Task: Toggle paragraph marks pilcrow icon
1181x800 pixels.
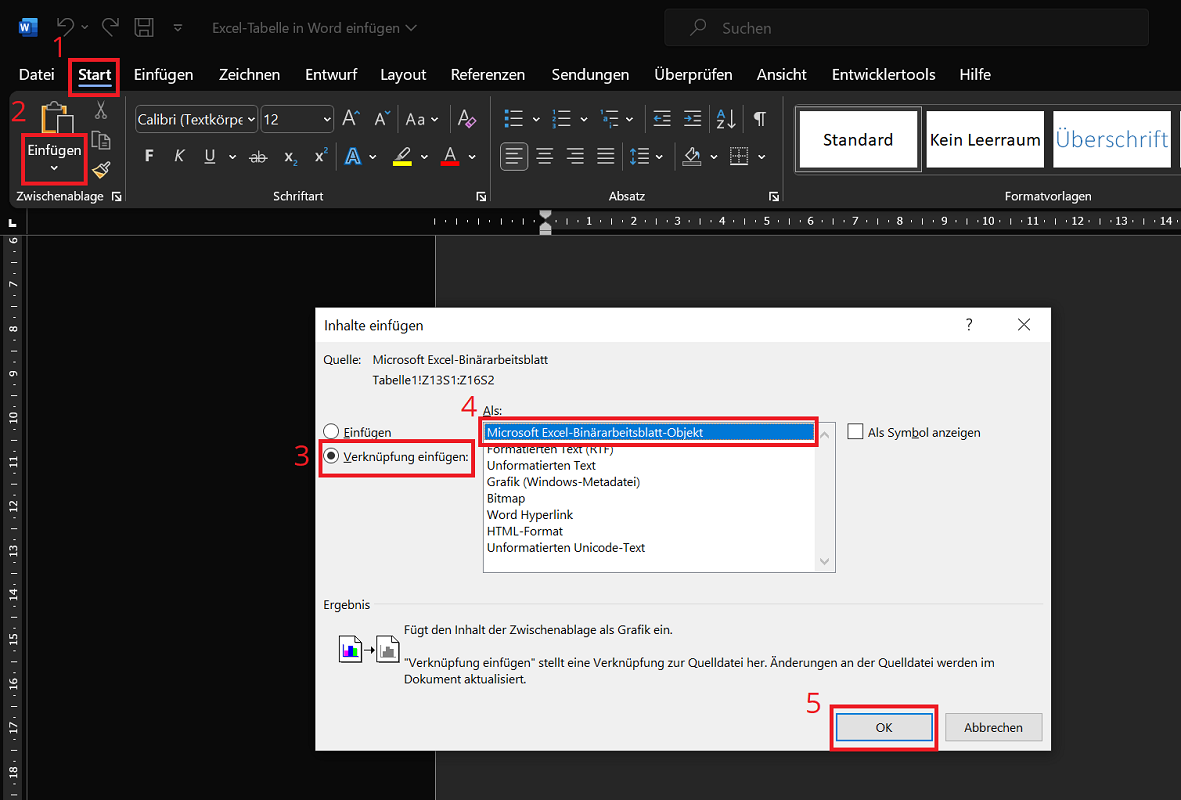Action: click(x=760, y=119)
